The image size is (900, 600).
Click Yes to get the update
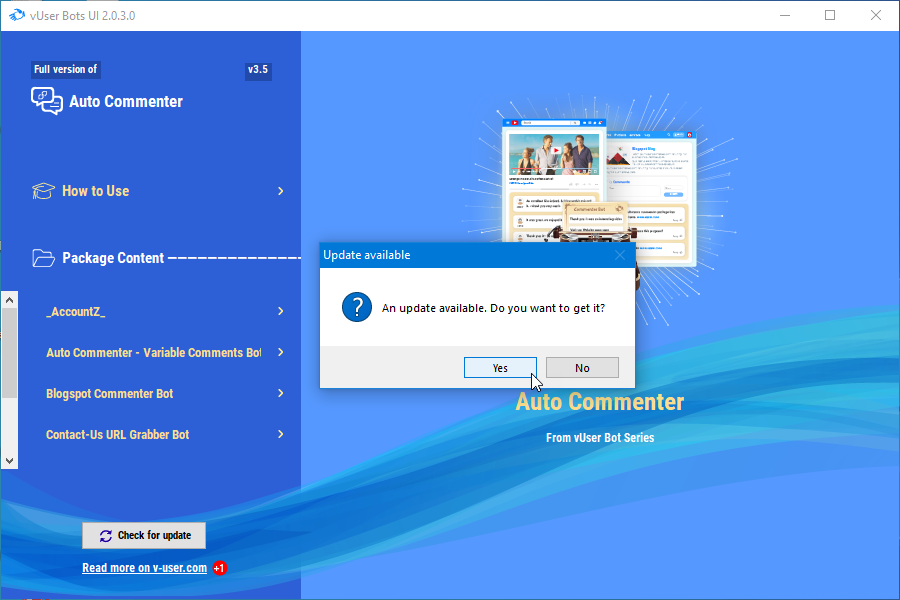point(500,367)
